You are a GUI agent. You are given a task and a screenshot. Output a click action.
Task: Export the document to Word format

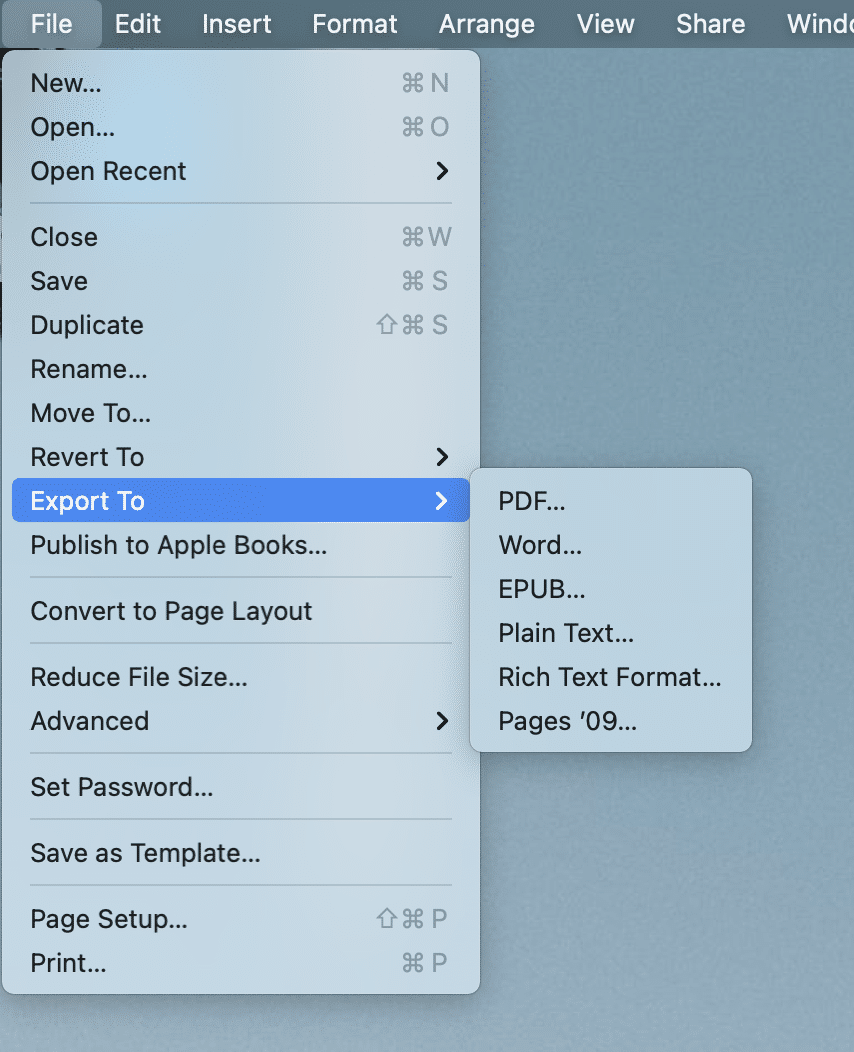(540, 545)
